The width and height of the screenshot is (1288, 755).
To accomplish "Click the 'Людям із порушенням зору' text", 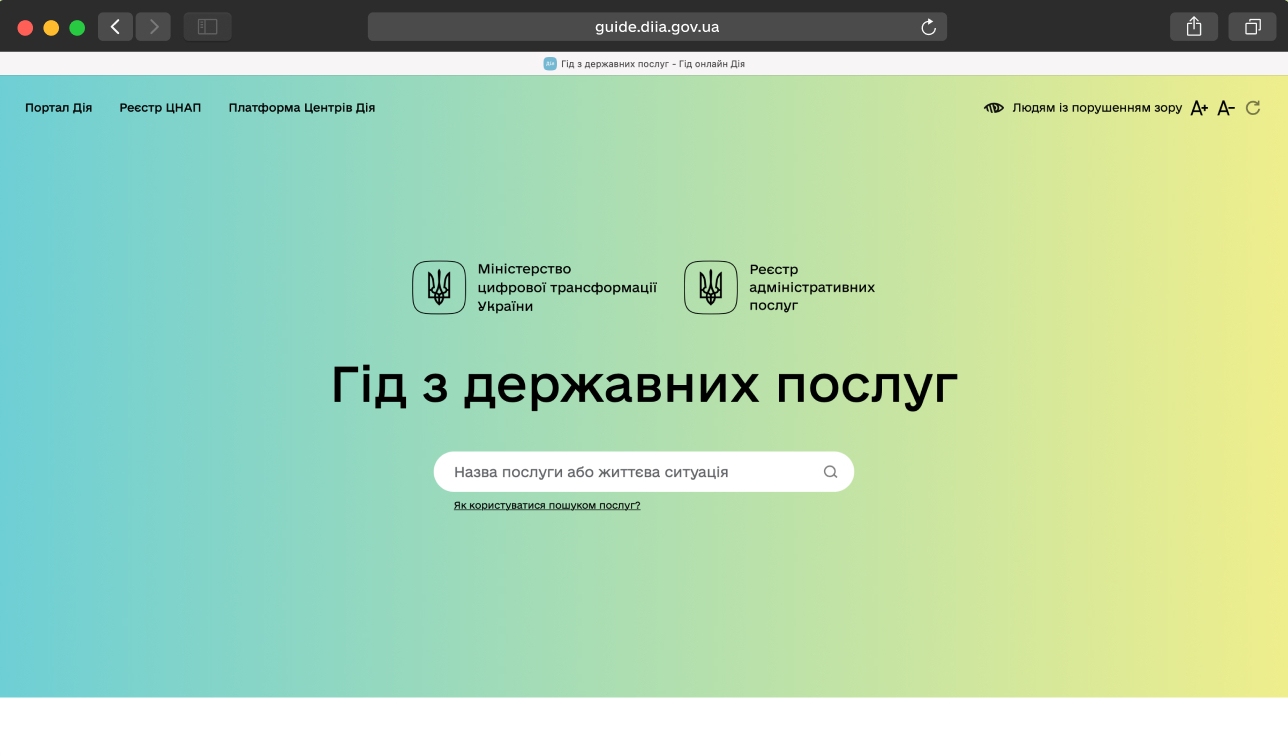I will [x=1097, y=108].
